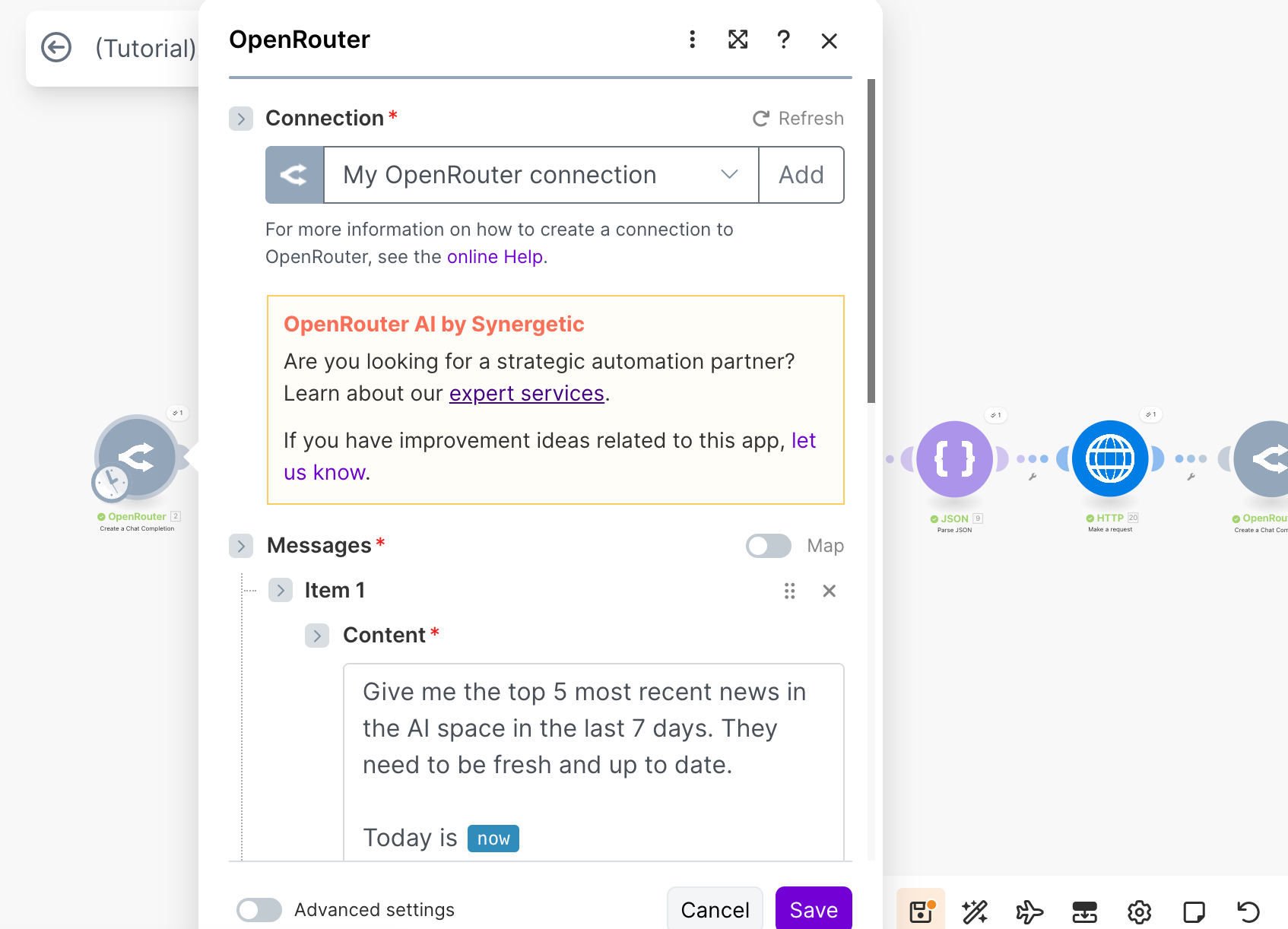
Task: Select the HTTP Make a request module
Action: (1110, 458)
